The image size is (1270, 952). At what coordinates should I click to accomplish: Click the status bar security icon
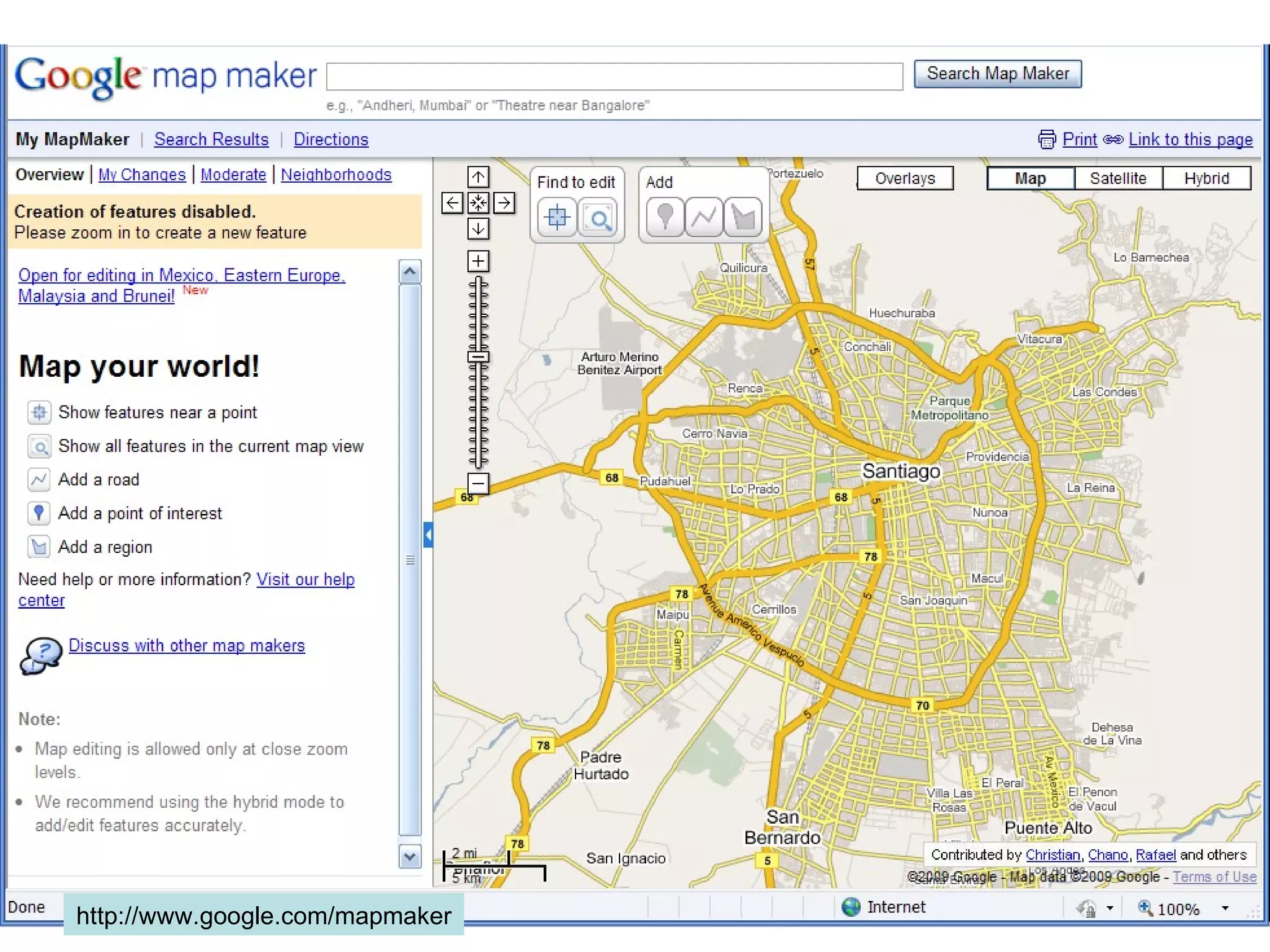tap(1086, 908)
